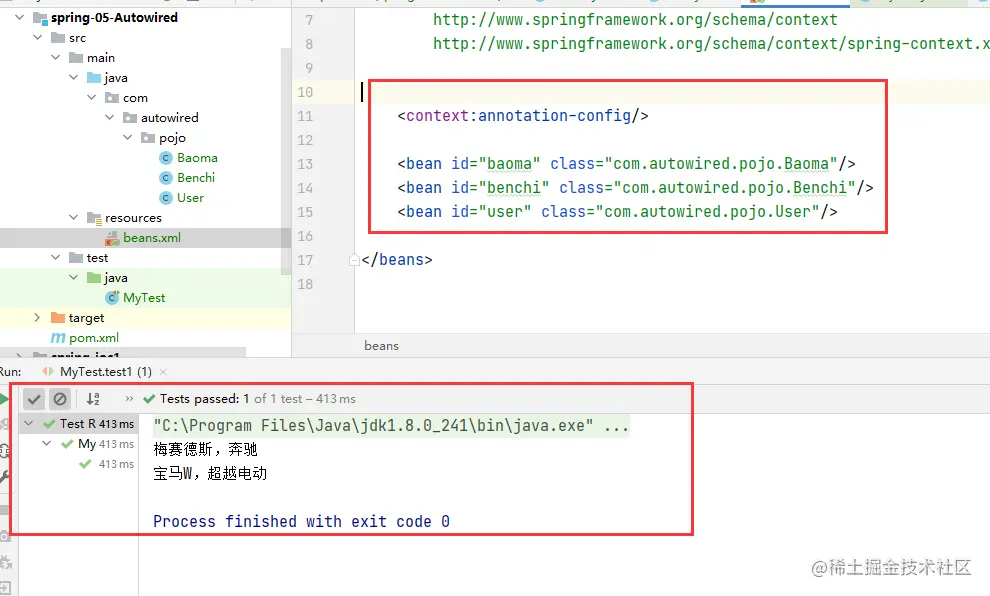
Task: Click the fold marker beside the closing beans tag
Action: [354, 260]
